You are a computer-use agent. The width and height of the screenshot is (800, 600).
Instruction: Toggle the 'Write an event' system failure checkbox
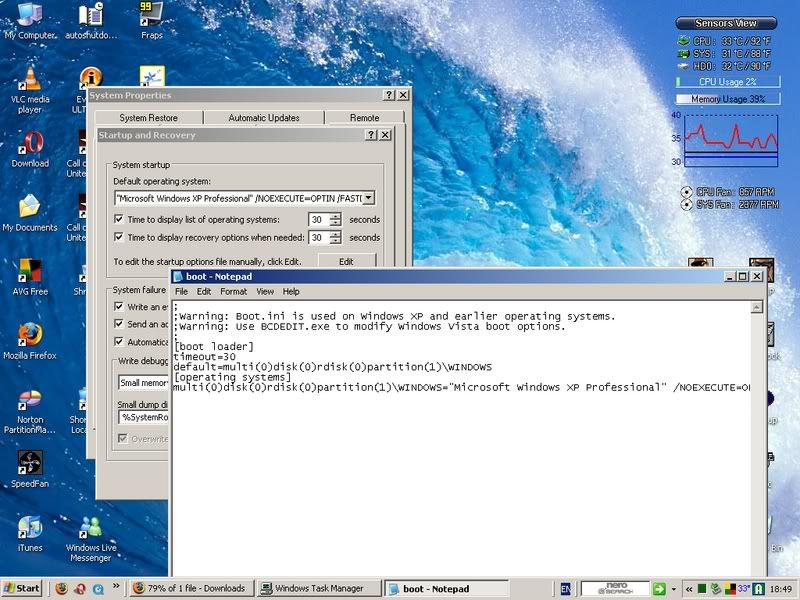tap(119, 307)
